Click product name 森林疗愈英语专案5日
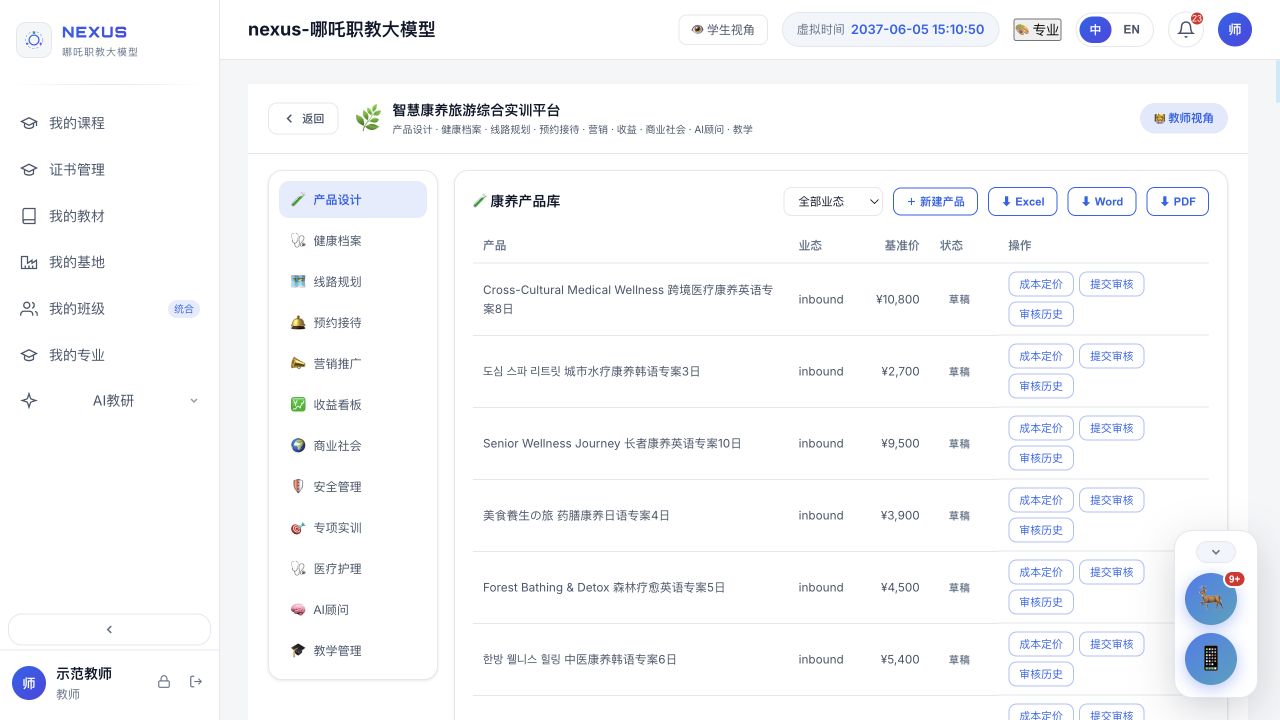The height and width of the screenshot is (720, 1280). [669, 588]
